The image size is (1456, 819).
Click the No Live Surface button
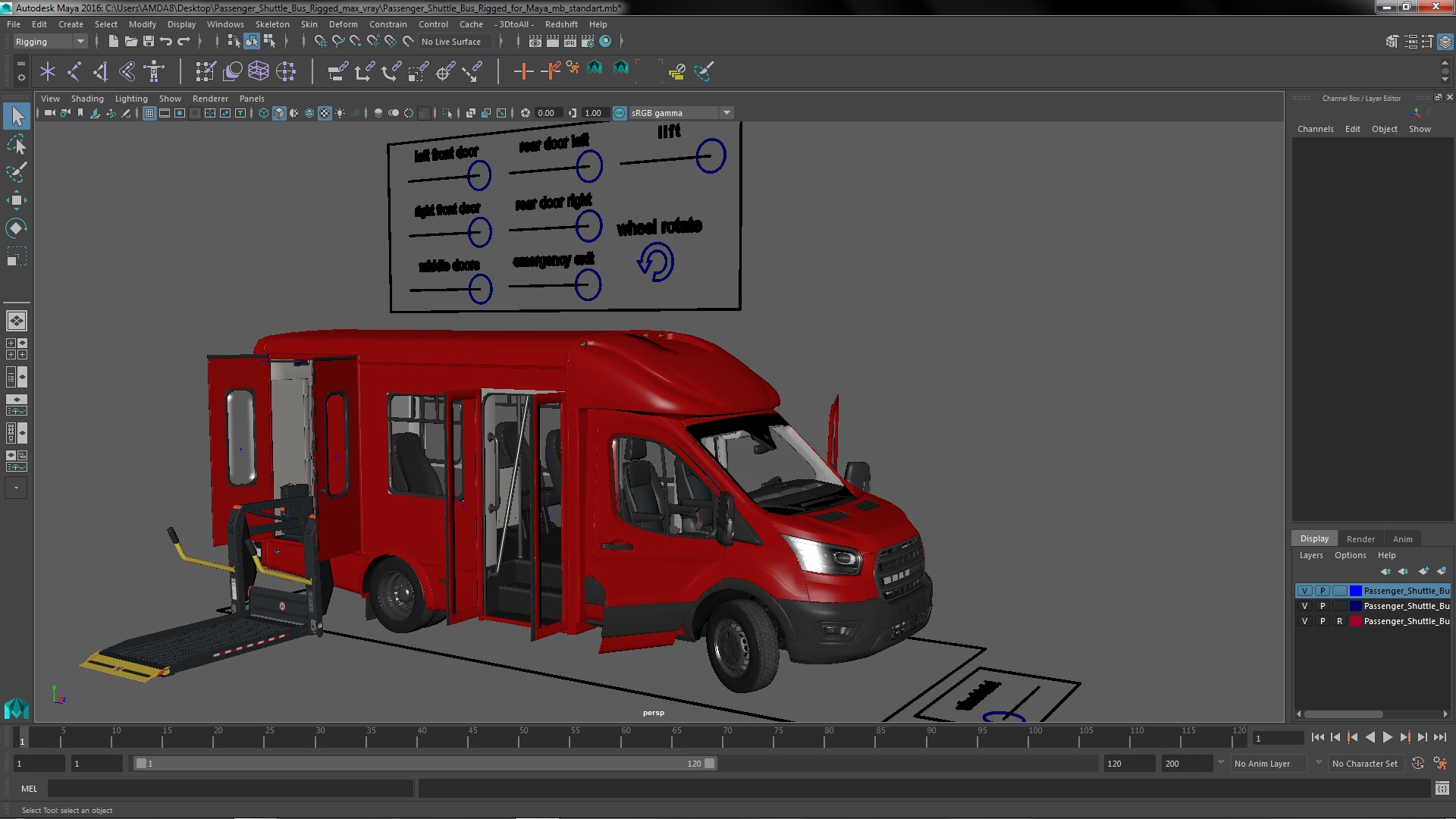click(451, 42)
